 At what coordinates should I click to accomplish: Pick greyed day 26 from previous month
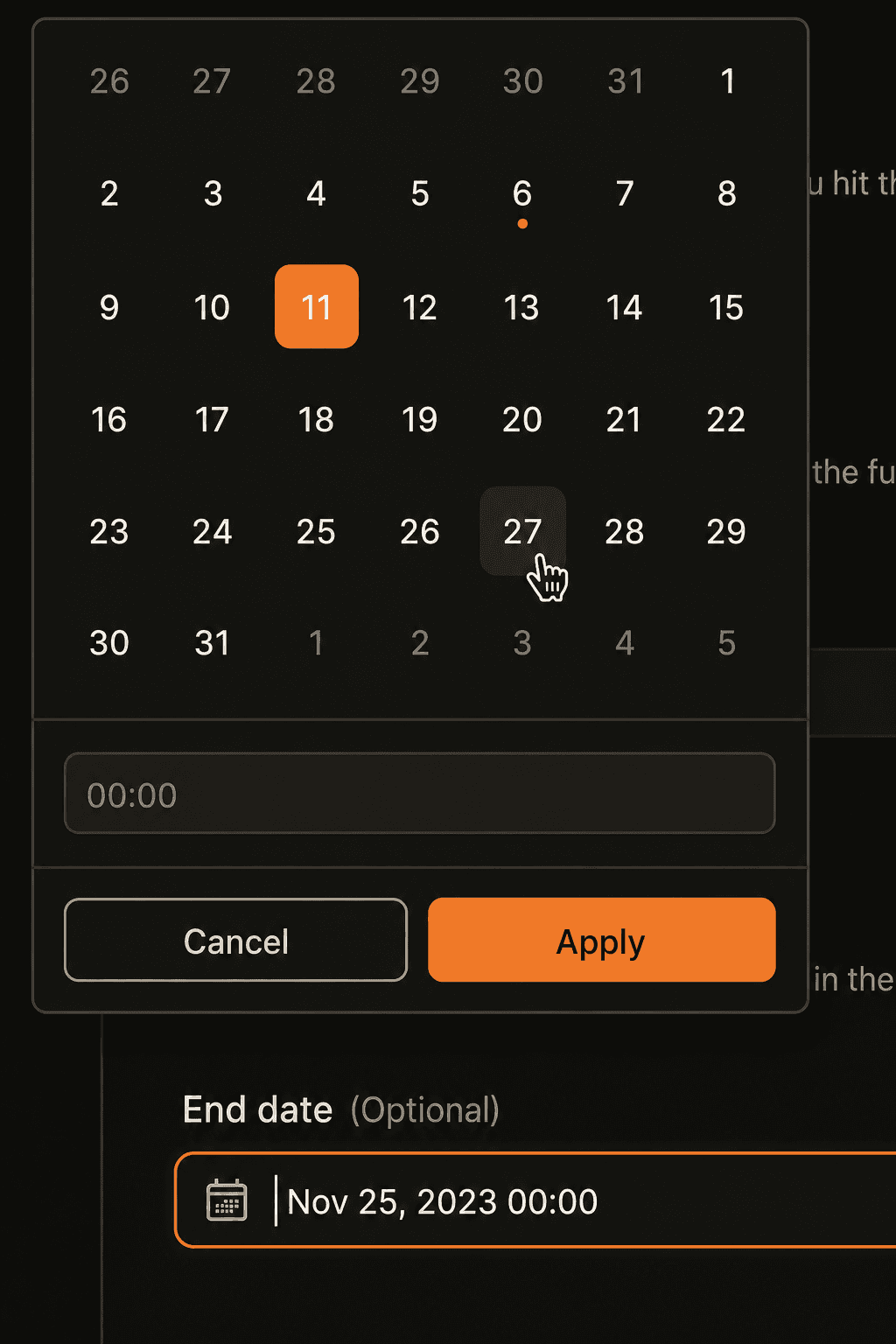(109, 81)
